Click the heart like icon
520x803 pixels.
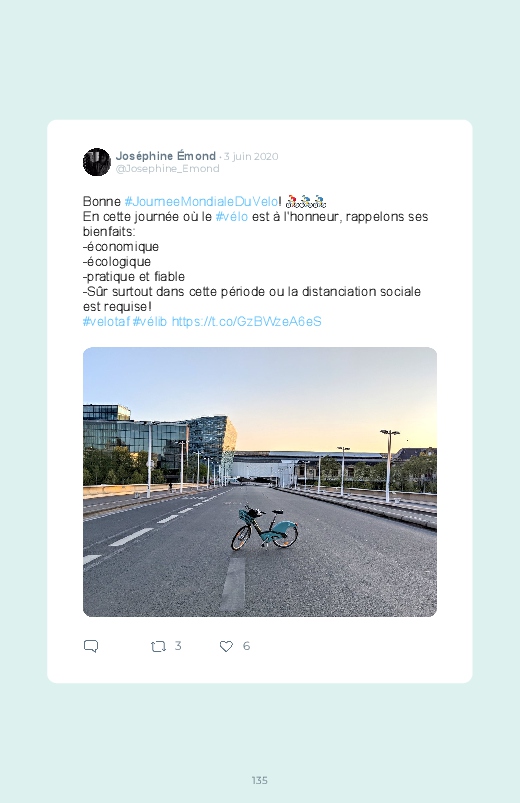coord(226,646)
